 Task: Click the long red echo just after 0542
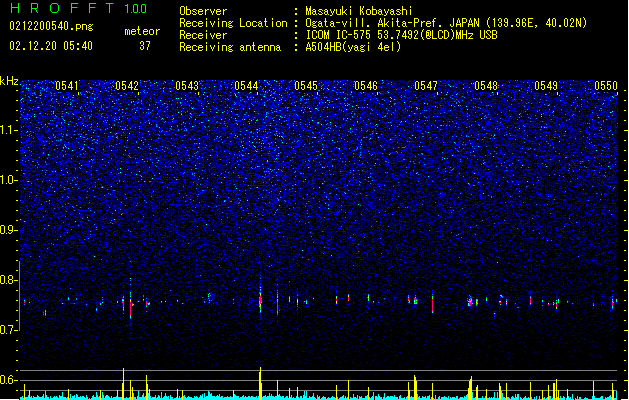pos(130,307)
